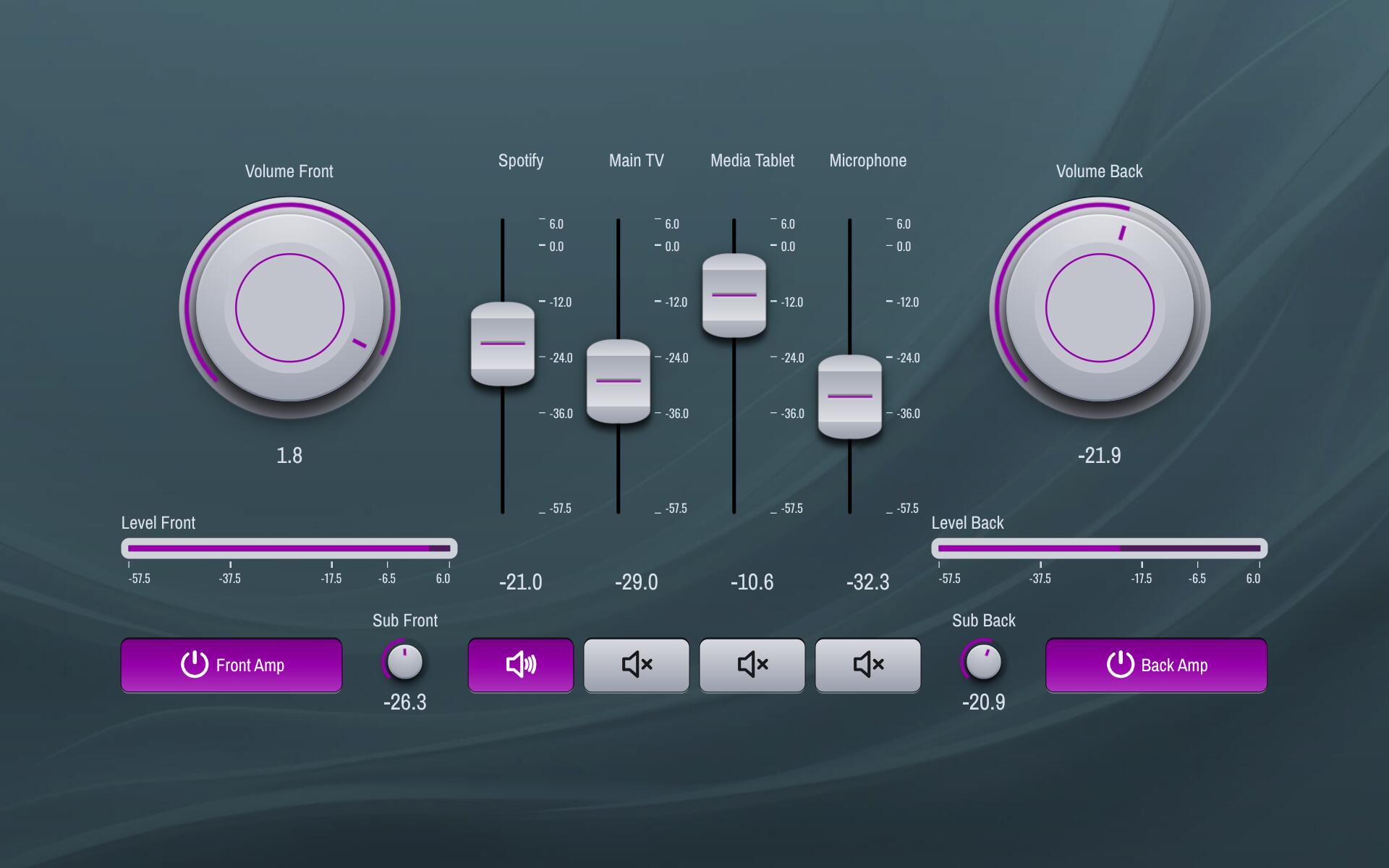The height and width of the screenshot is (868, 1389).
Task: Unmute the Main TV channel
Action: tap(636, 665)
